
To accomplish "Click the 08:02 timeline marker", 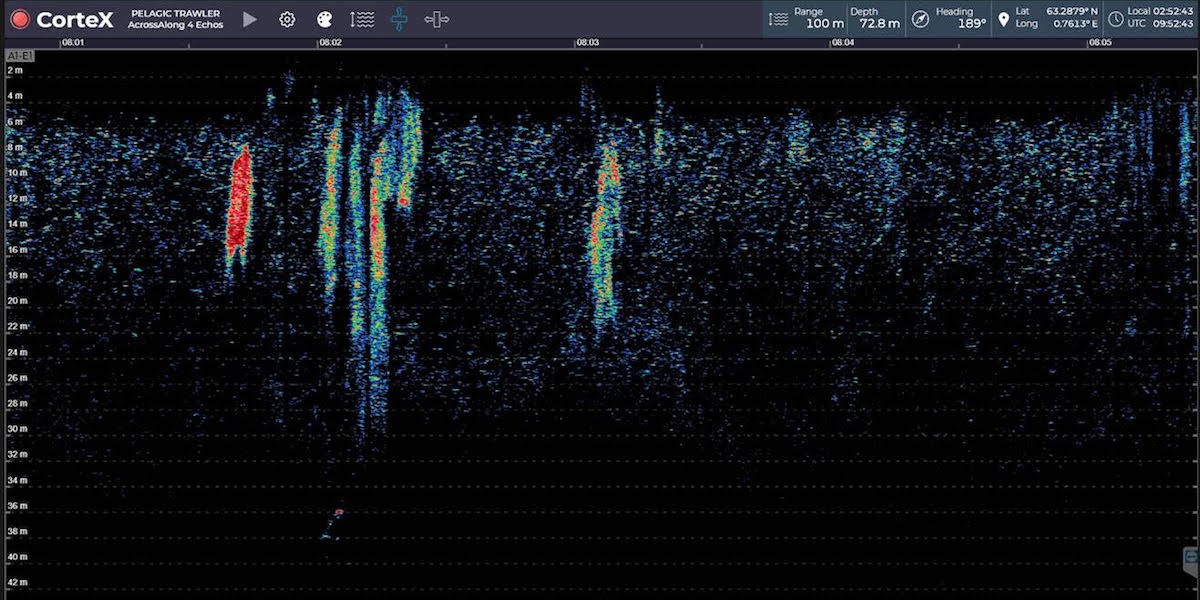I will (x=330, y=43).
